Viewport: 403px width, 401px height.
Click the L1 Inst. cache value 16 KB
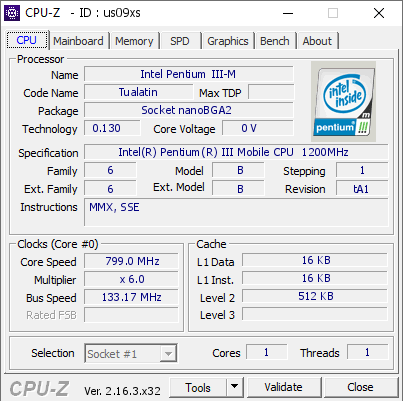(x=315, y=278)
